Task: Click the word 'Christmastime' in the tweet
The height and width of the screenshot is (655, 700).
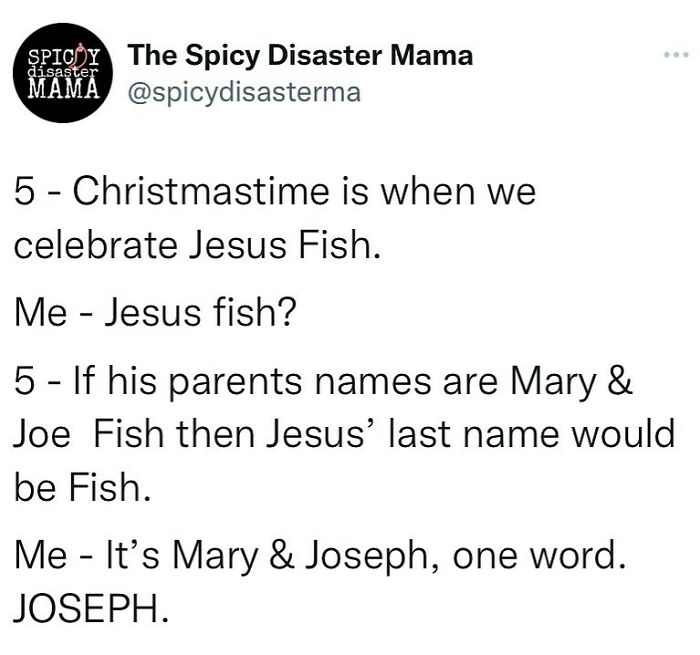Action: [x=201, y=191]
